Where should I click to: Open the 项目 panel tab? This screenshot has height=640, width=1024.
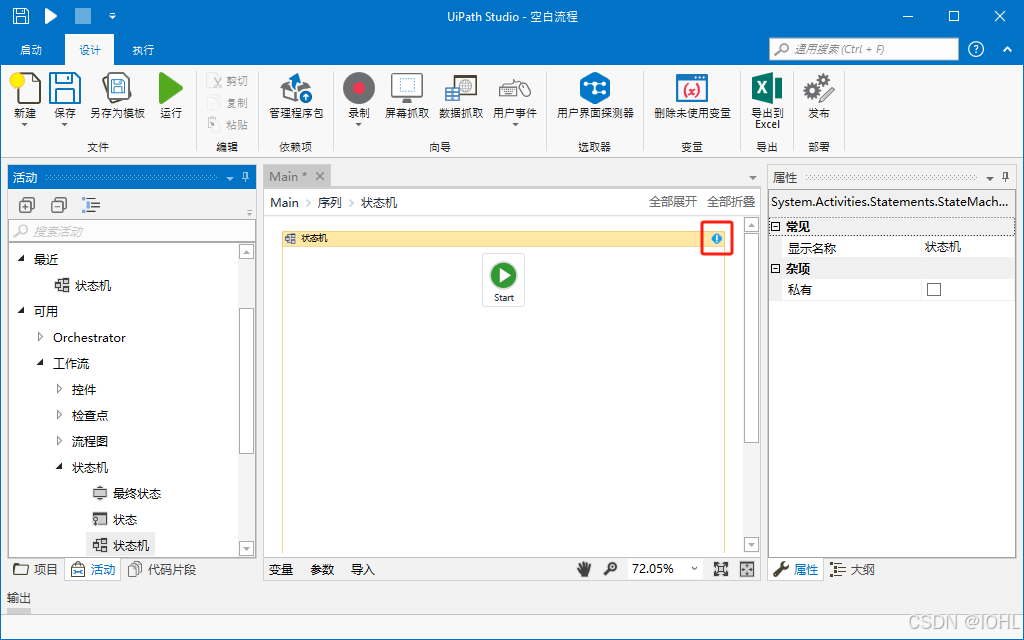(x=37, y=569)
